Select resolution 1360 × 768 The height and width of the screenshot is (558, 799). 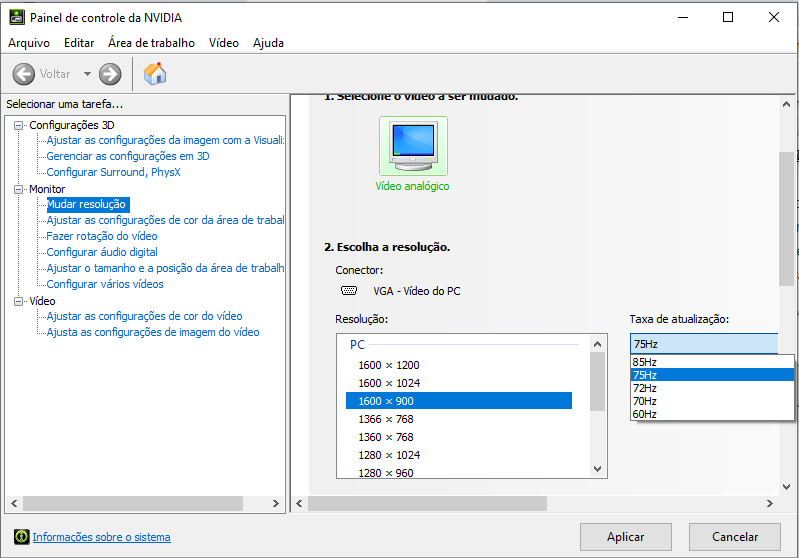(459, 437)
